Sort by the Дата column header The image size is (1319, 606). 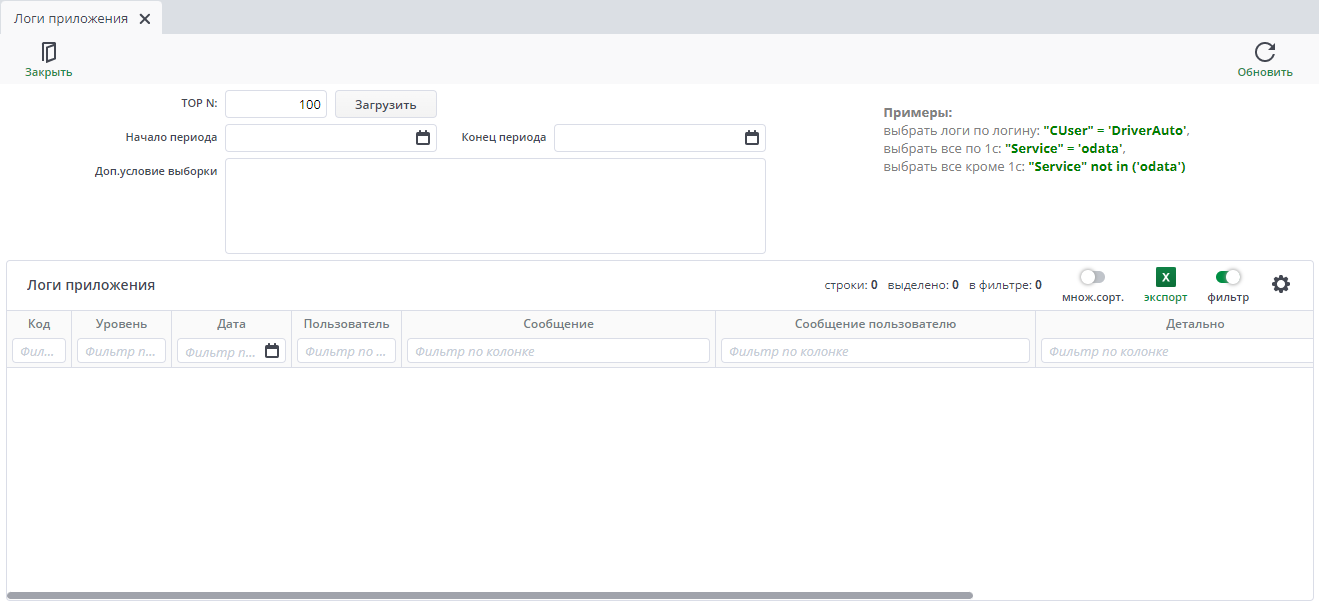tap(231, 324)
